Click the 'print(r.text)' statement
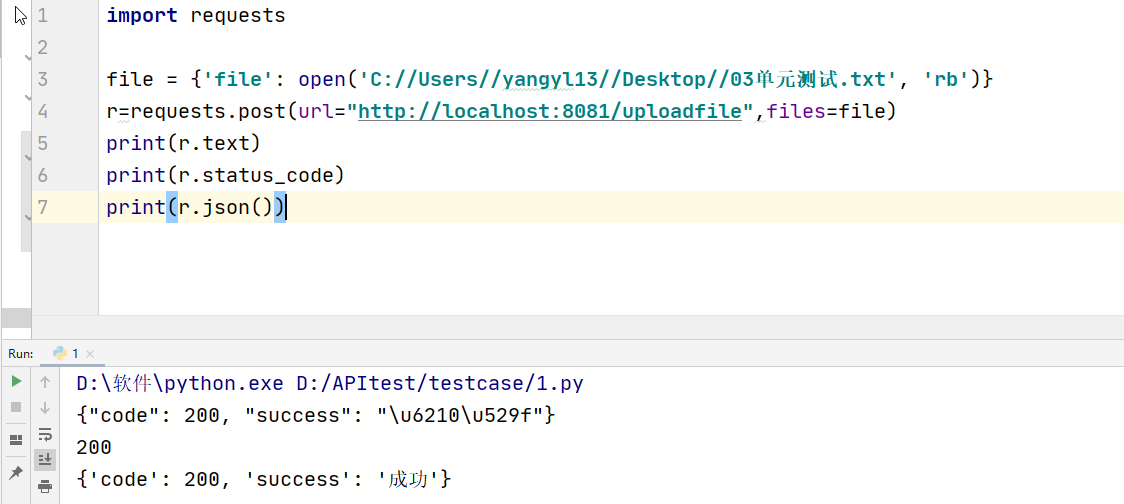 coord(184,143)
